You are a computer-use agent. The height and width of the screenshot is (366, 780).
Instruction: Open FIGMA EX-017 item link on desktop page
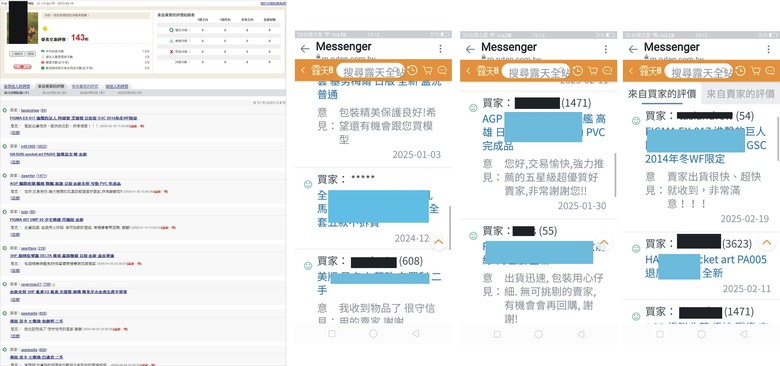click(x=73, y=118)
